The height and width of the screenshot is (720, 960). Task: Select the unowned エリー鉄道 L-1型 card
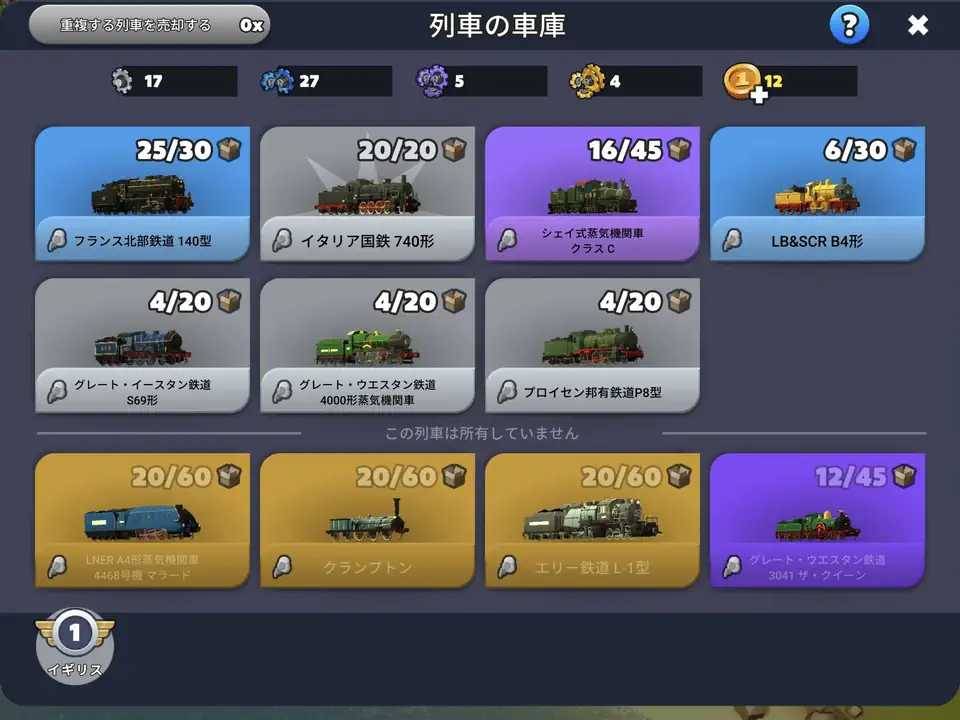pyautogui.click(x=592, y=520)
